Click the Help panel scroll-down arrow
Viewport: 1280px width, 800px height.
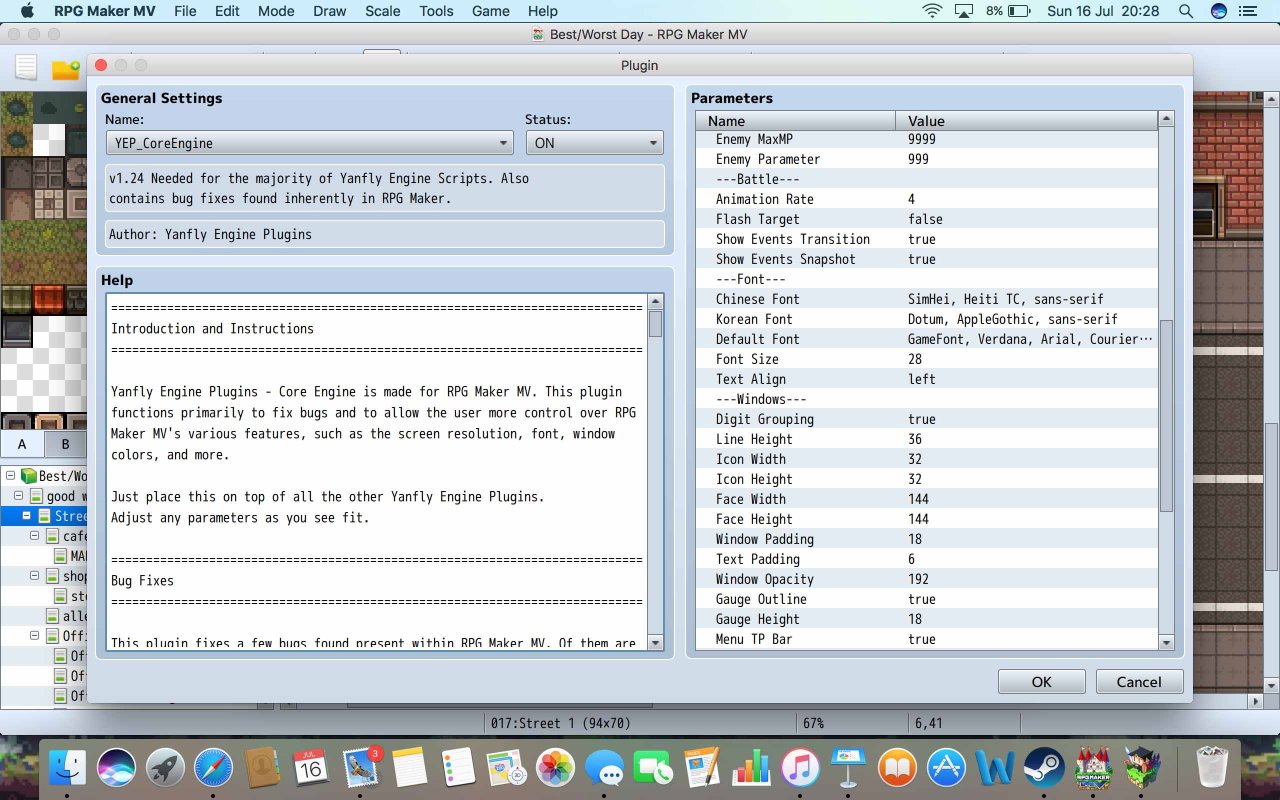click(x=655, y=643)
